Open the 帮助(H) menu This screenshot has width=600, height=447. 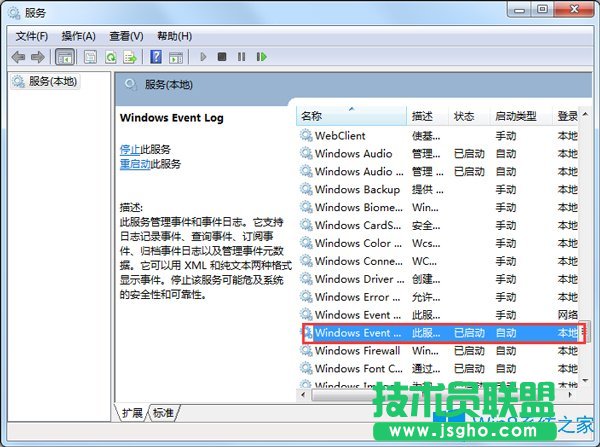click(174, 36)
